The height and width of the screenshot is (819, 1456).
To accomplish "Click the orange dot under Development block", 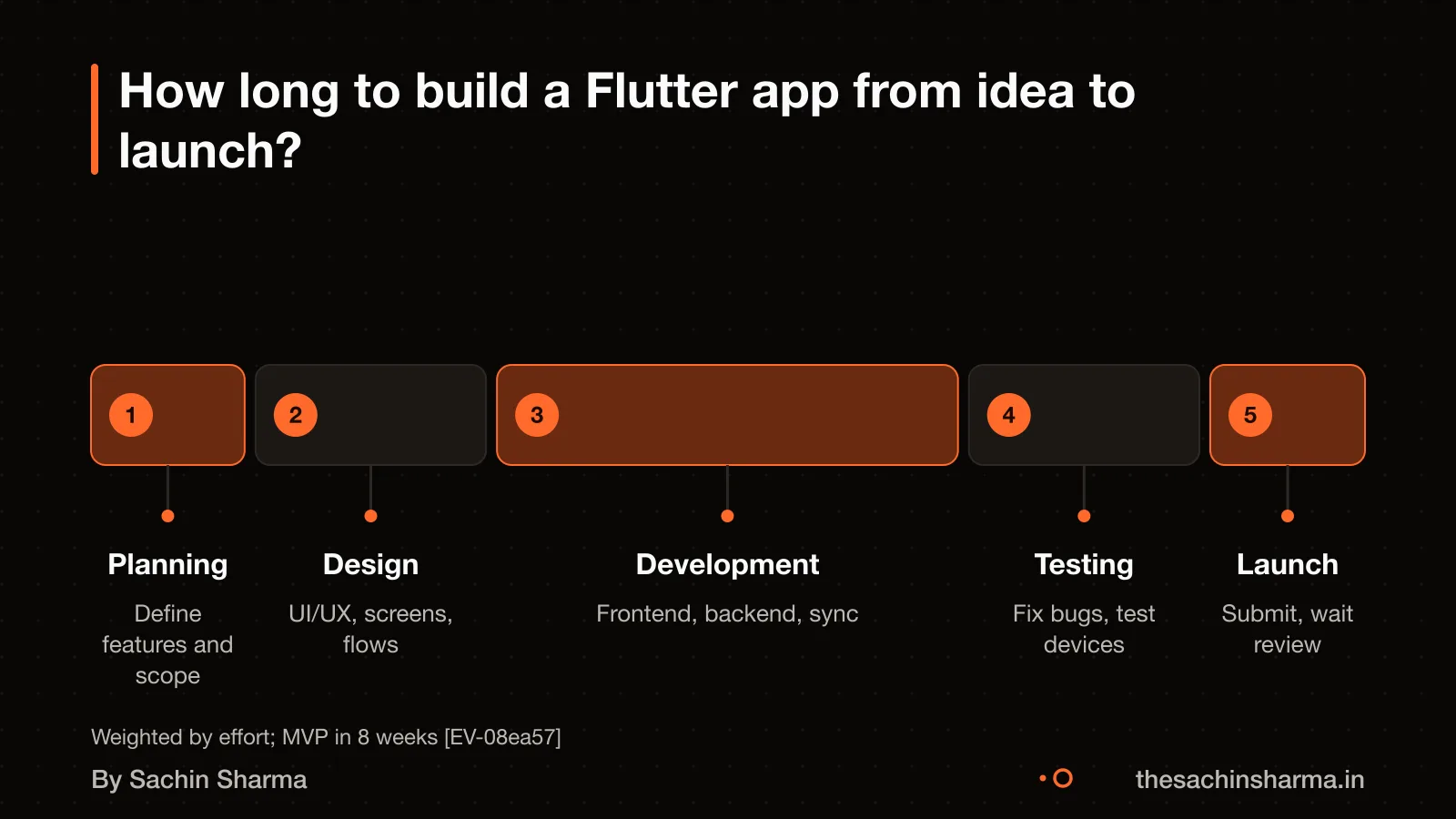I will point(727,516).
